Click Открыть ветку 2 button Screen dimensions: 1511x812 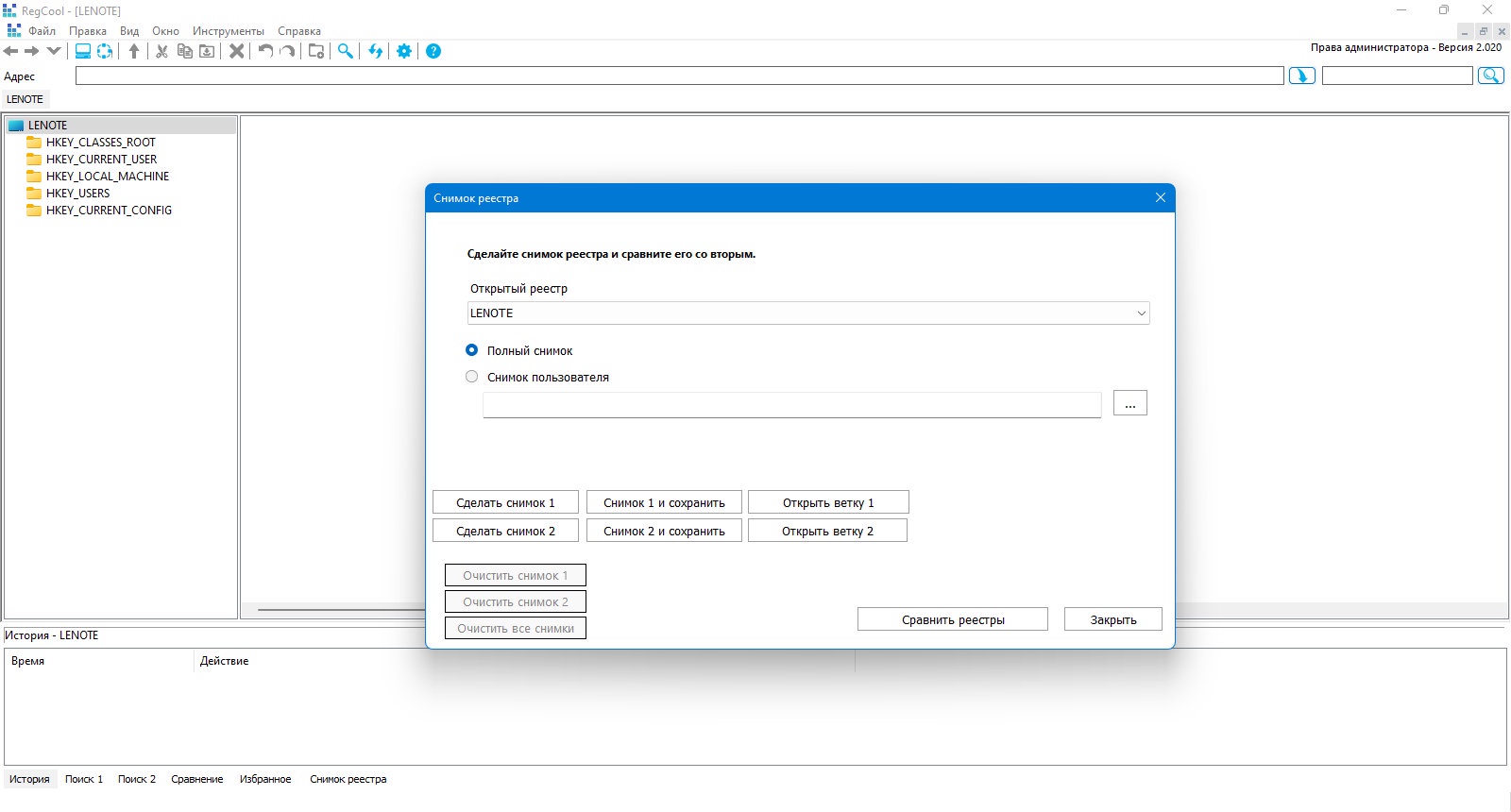(x=827, y=531)
